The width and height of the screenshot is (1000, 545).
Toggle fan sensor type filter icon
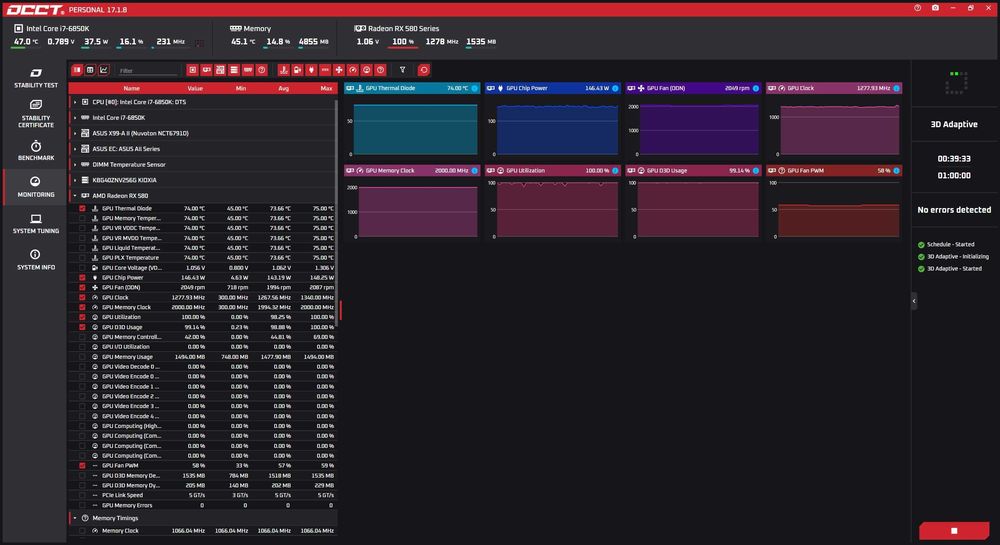pos(339,70)
